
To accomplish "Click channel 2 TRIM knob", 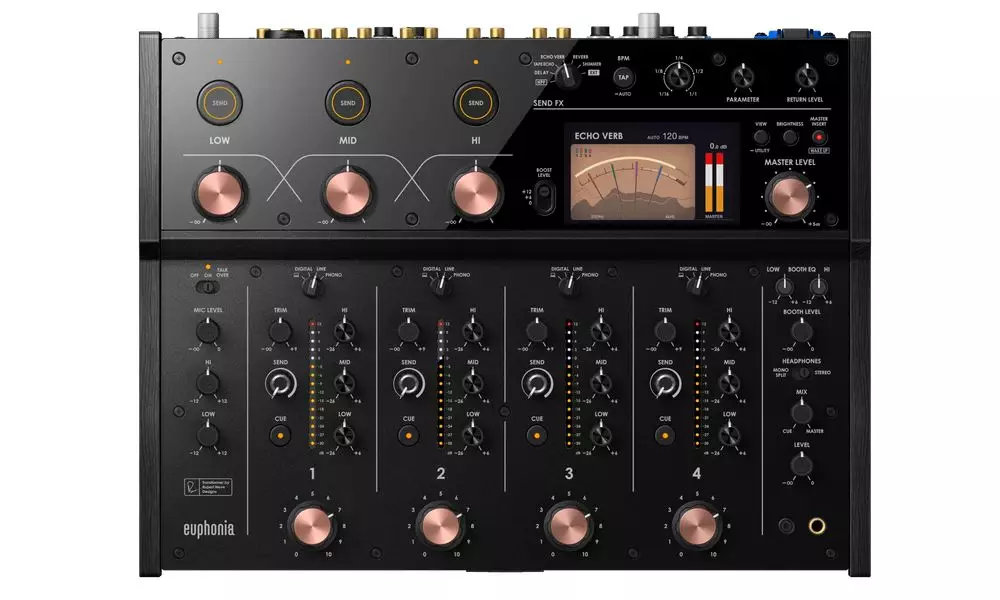I will 408,332.
